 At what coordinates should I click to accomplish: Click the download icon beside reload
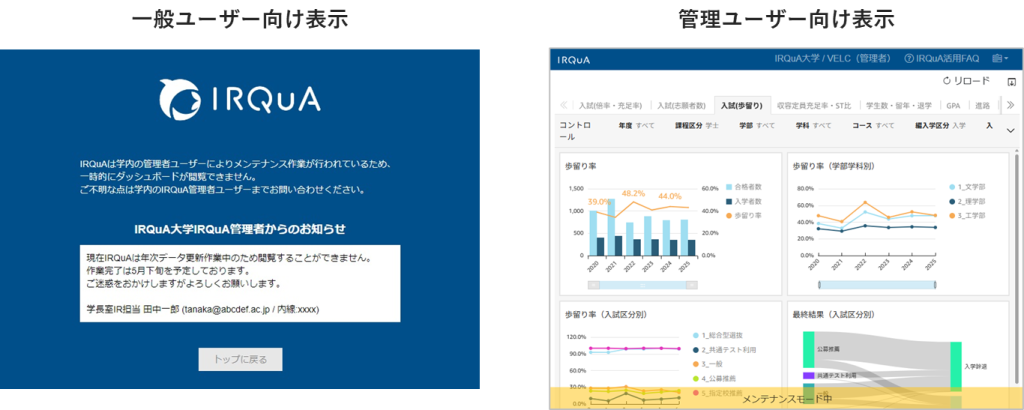[x=1011, y=81]
